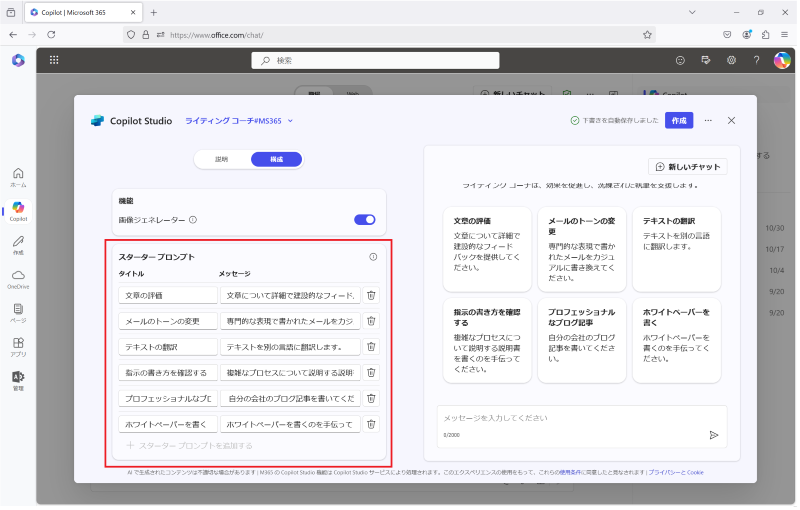Open a new browser tab
Image resolution: width=800 pixels, height=510 pixels.
coord(154,12)
